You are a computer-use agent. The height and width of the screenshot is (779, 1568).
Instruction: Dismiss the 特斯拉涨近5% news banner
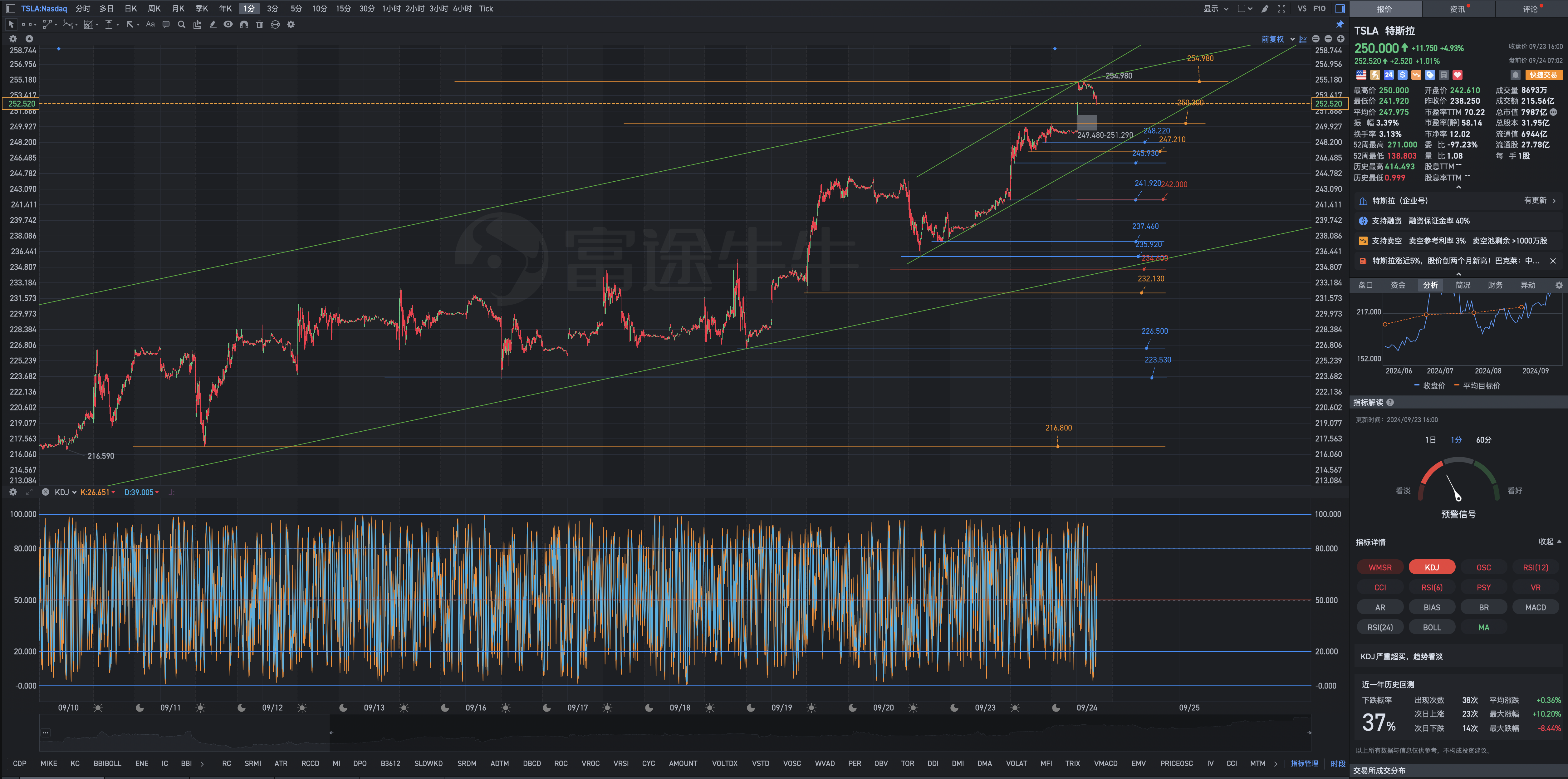1553,261
